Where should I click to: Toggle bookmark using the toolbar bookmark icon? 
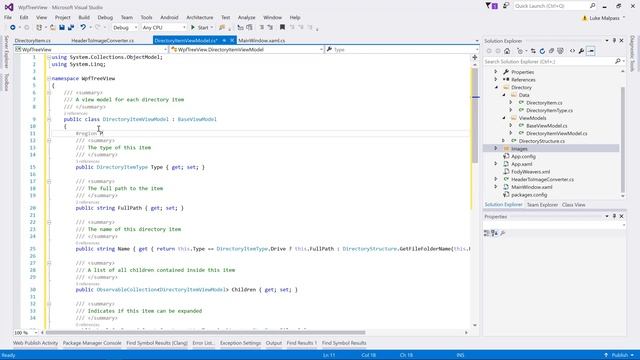coord(282,27)
